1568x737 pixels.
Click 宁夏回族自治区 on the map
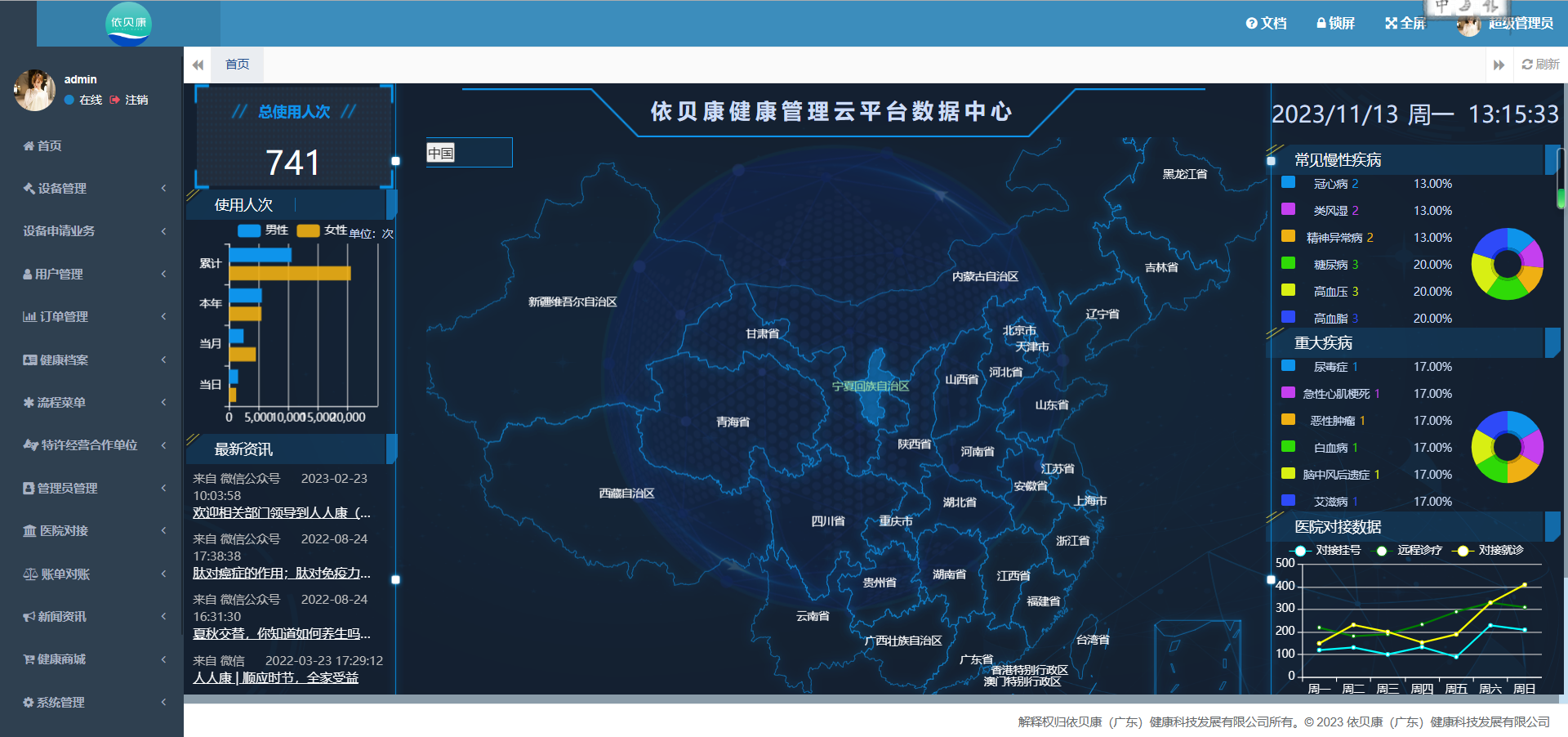coord(871,386)
